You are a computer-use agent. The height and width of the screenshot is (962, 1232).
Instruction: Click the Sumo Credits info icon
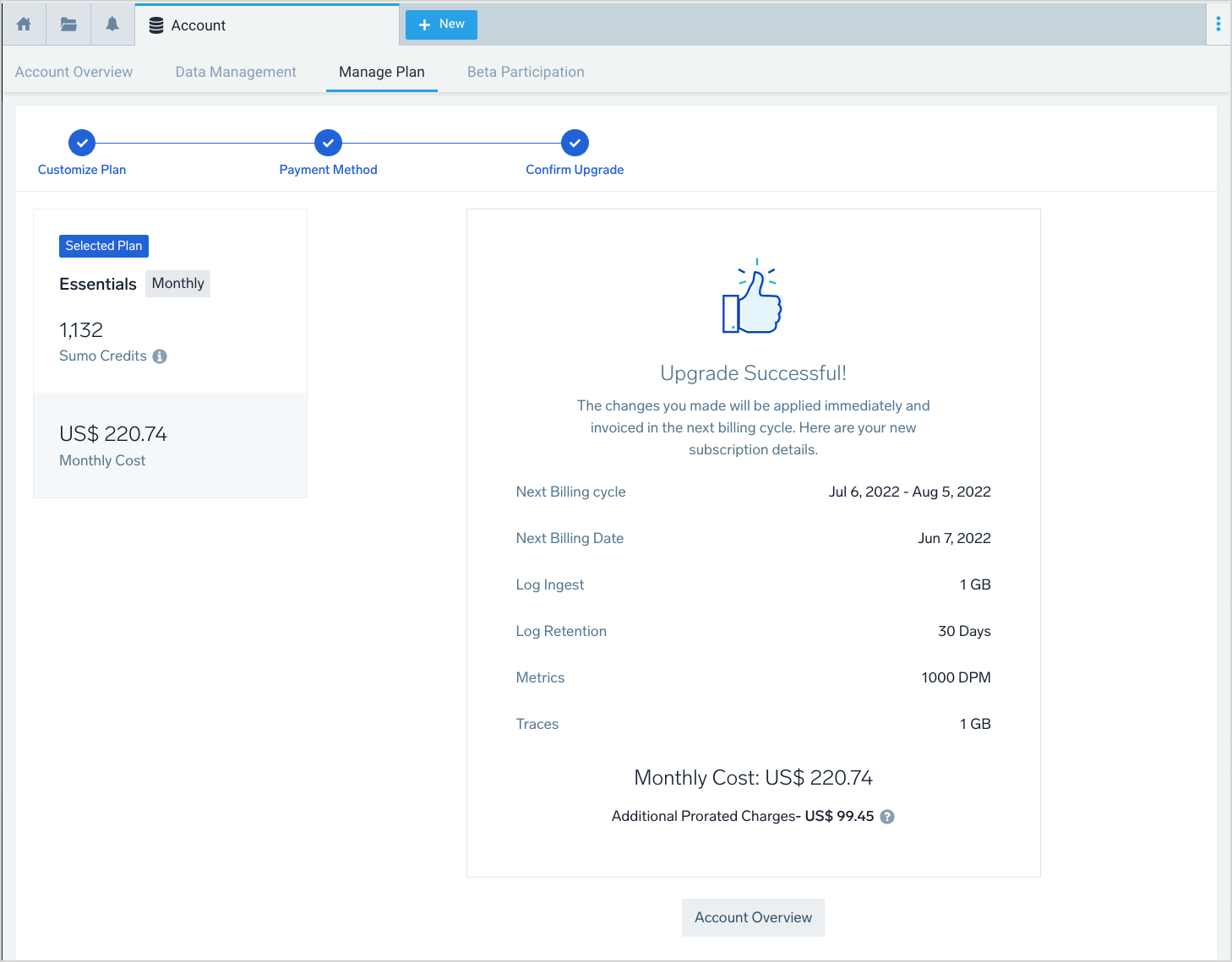tap(160, 356)
